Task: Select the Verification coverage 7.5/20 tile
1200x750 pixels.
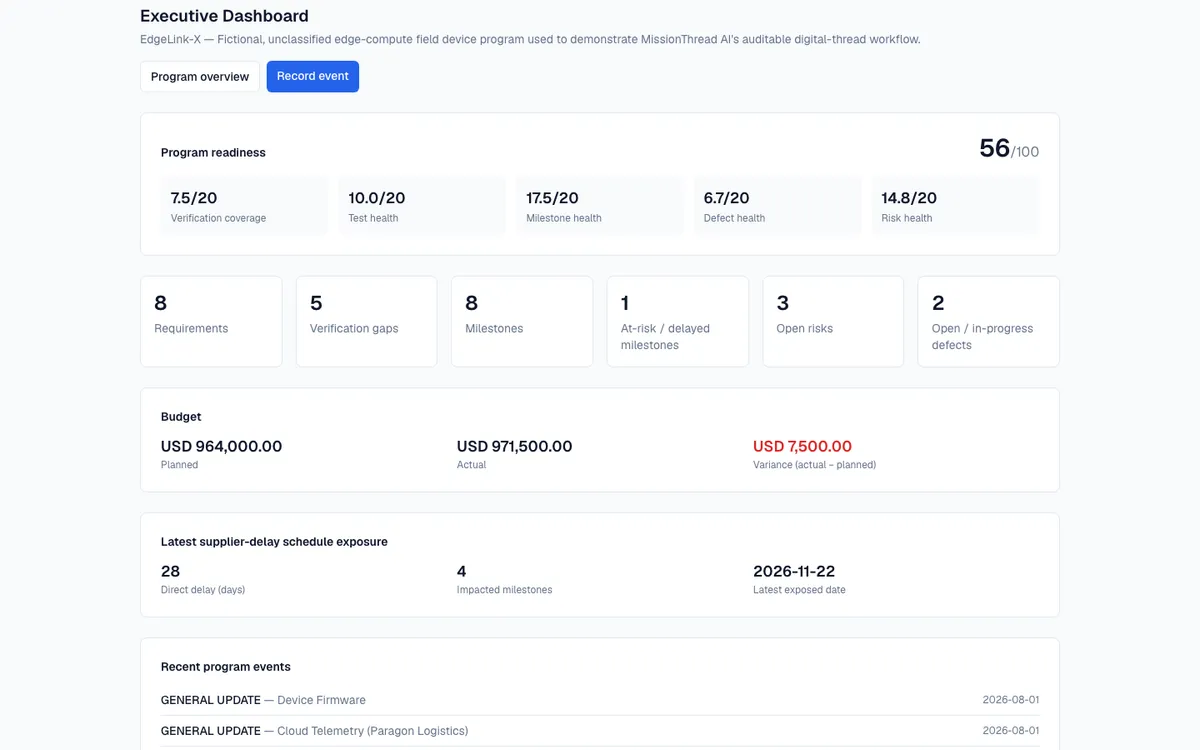Action: 244,207
